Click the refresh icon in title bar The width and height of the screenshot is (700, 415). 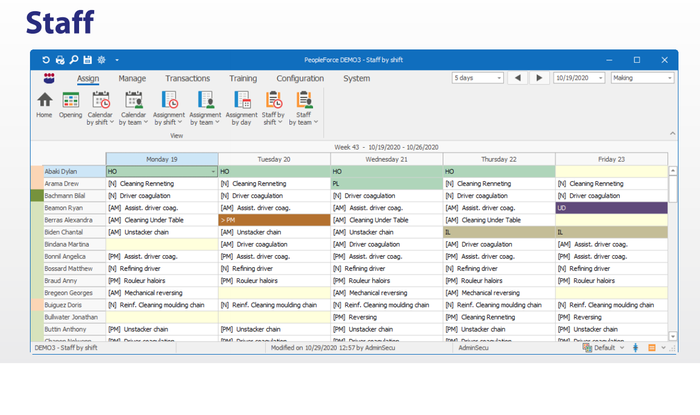[46, 60]
